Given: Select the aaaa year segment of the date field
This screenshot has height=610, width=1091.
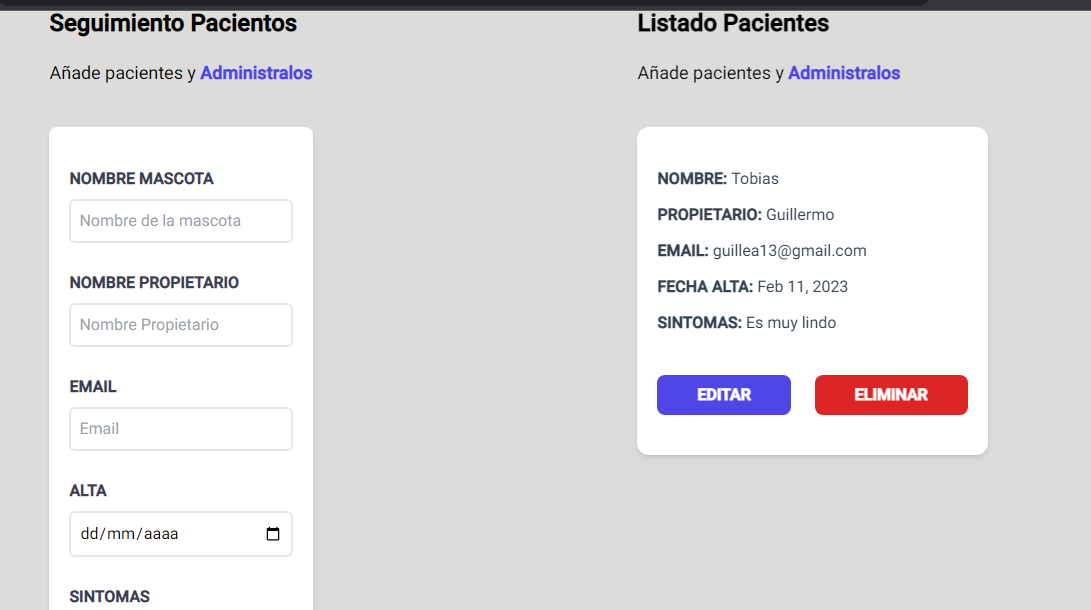Looking at the screenshot, I should (161, 533).
